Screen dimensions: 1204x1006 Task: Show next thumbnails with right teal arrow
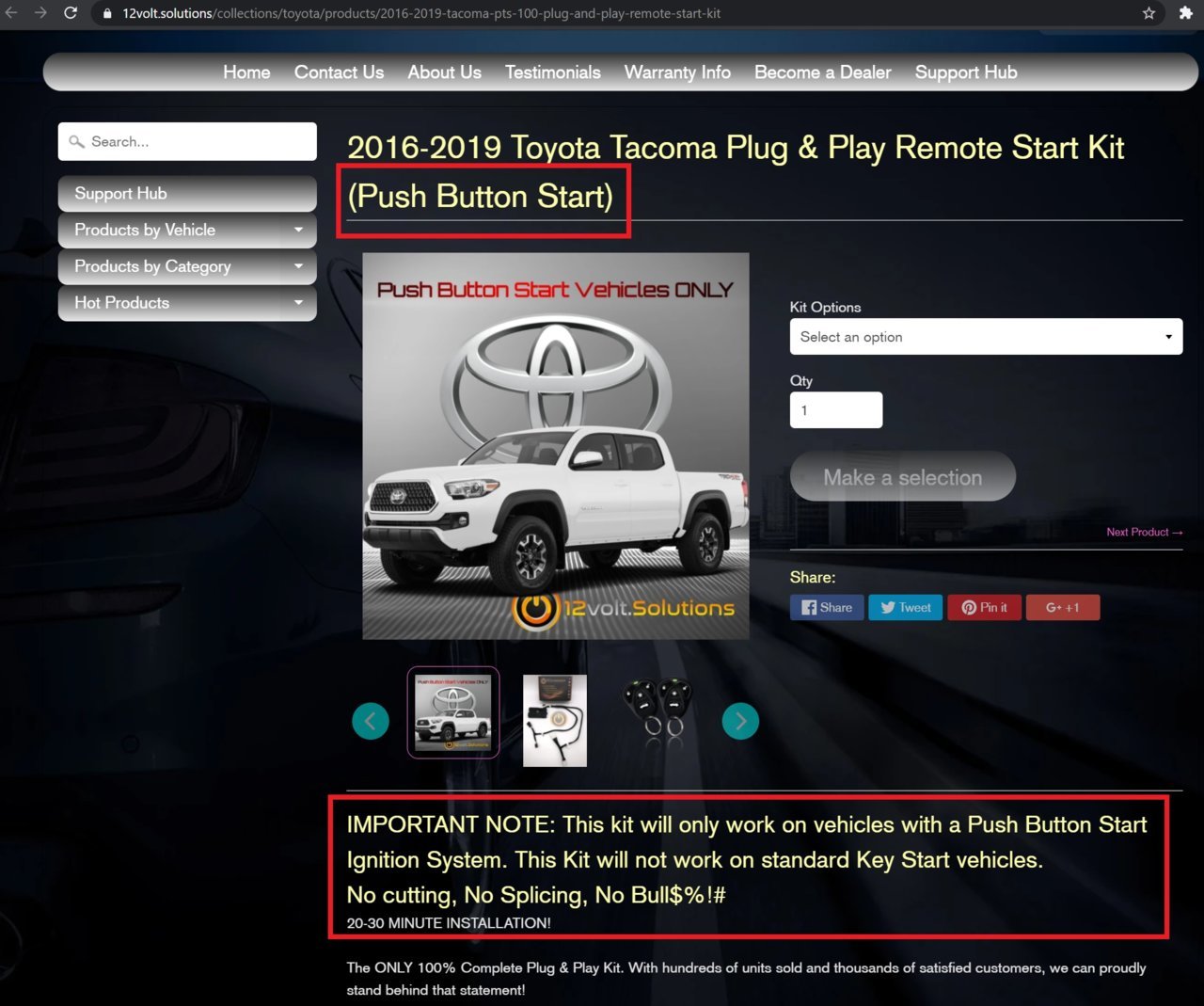tap(740, 721)
